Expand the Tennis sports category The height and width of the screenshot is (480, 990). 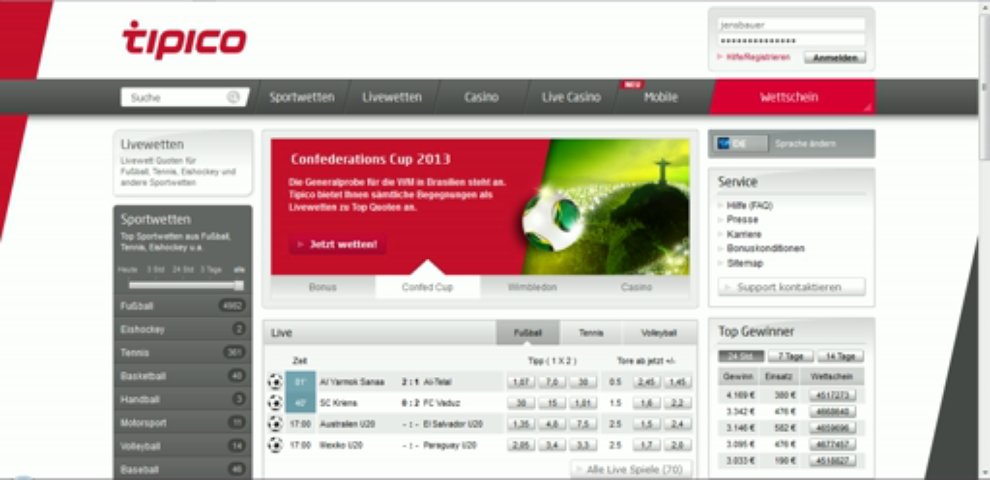coord(182,352)
